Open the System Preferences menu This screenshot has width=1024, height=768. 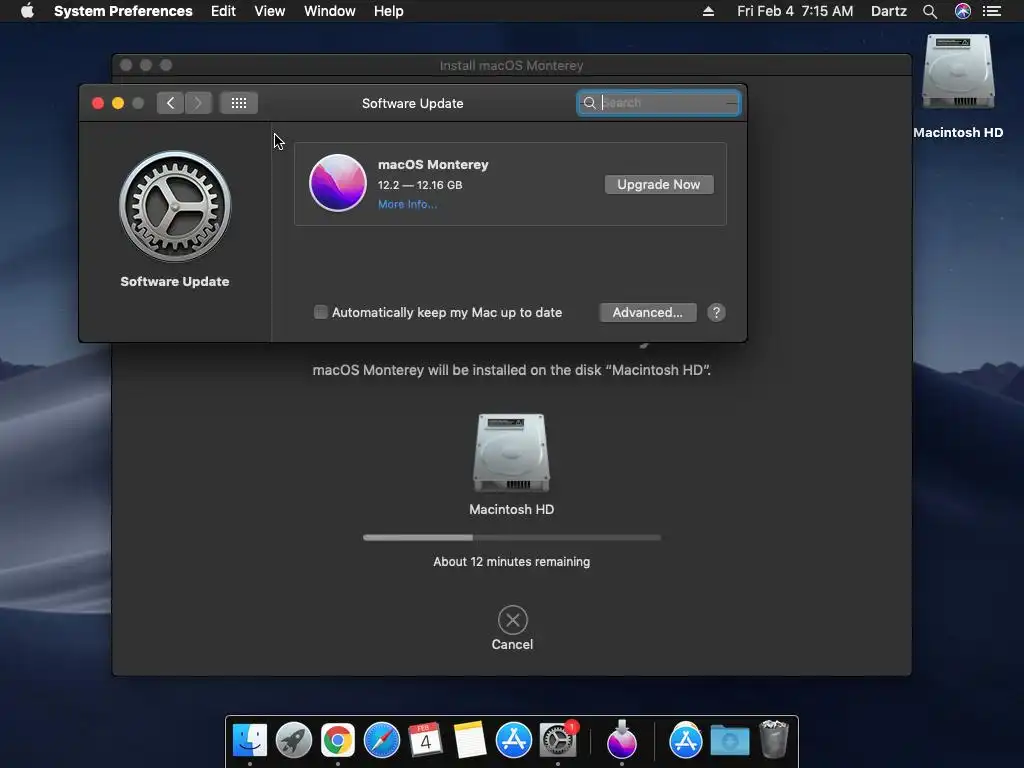[123, 11]
